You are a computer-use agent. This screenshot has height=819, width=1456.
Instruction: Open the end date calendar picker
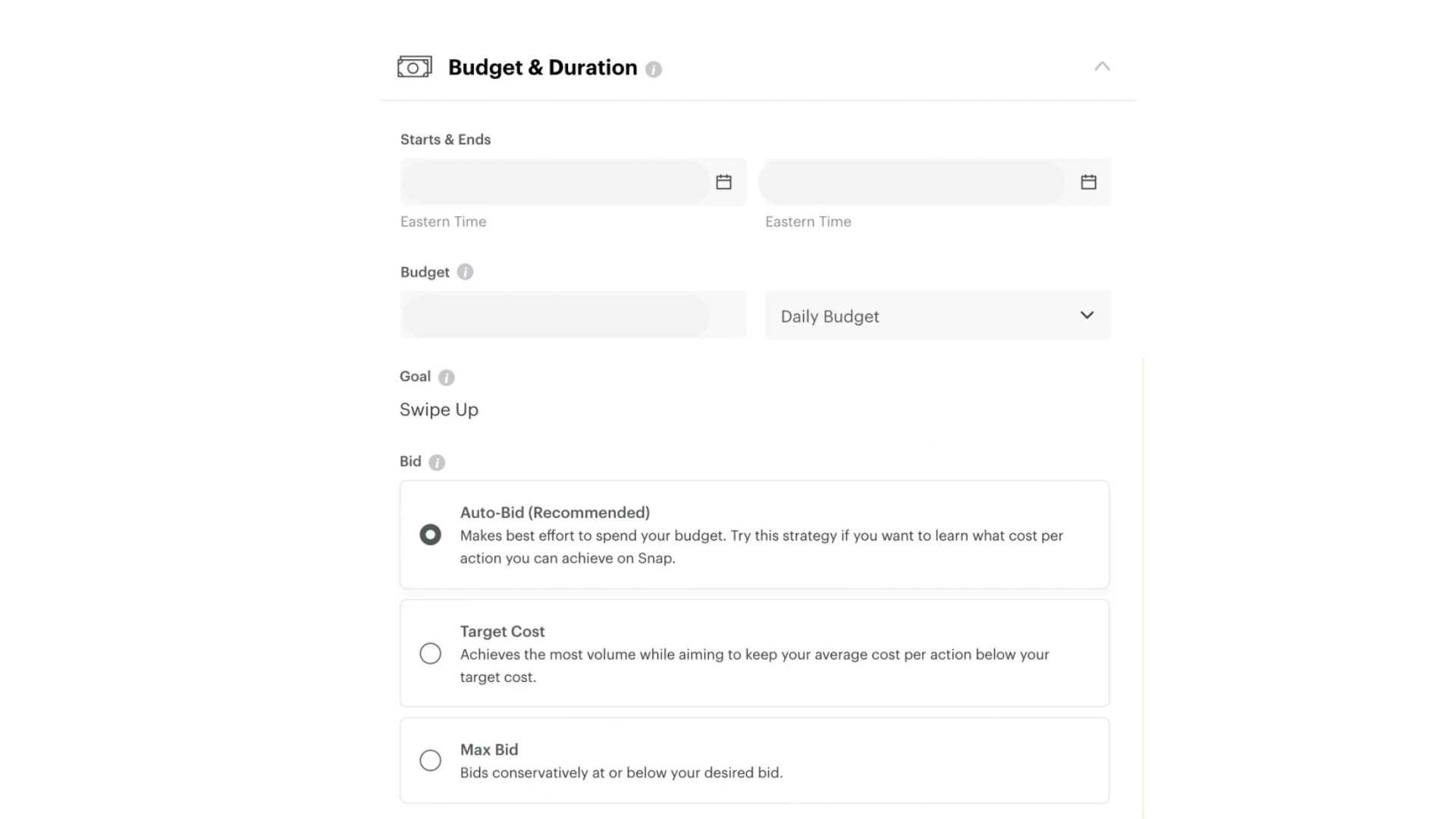(1089, 182)
